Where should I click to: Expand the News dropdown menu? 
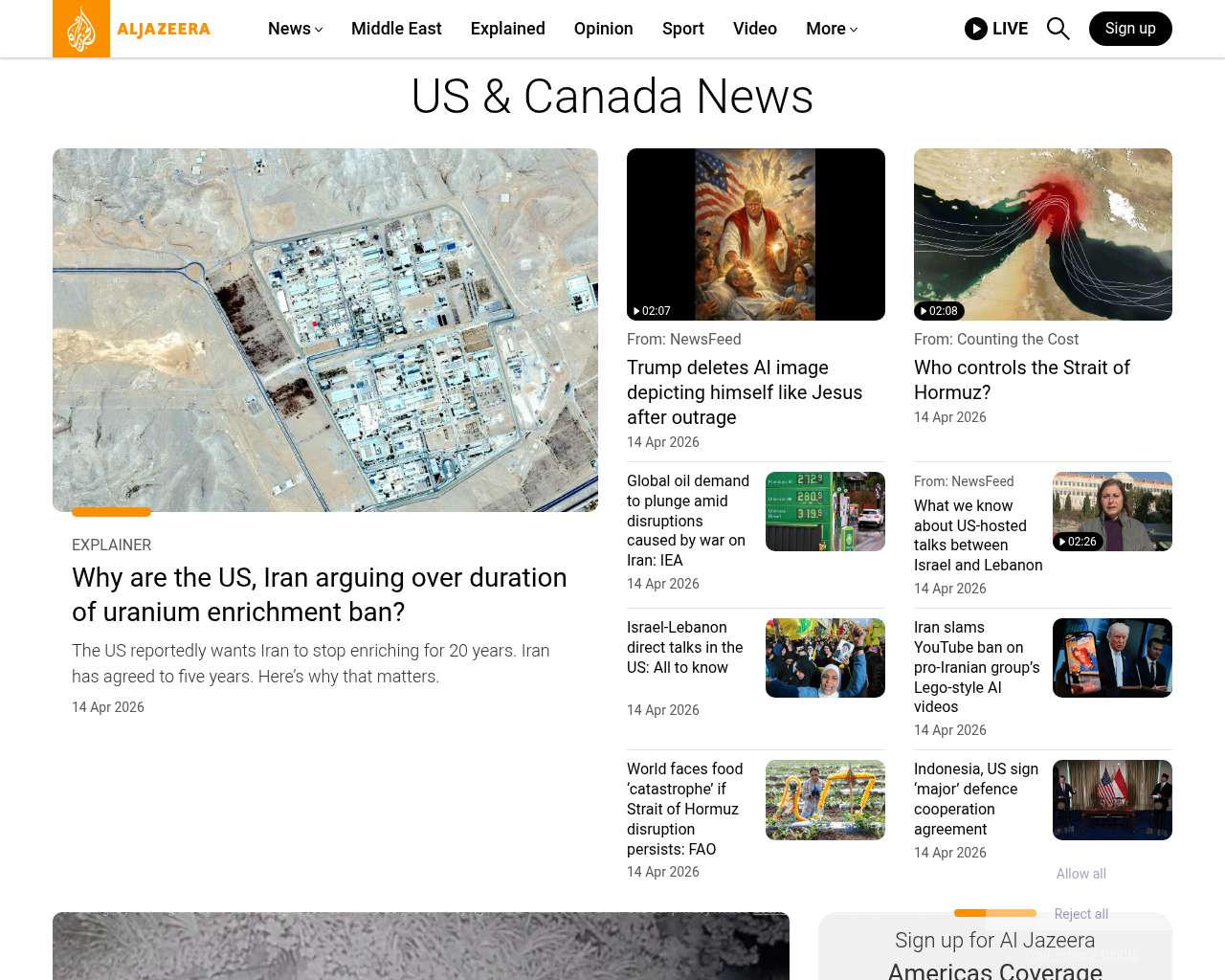point(295,29)
